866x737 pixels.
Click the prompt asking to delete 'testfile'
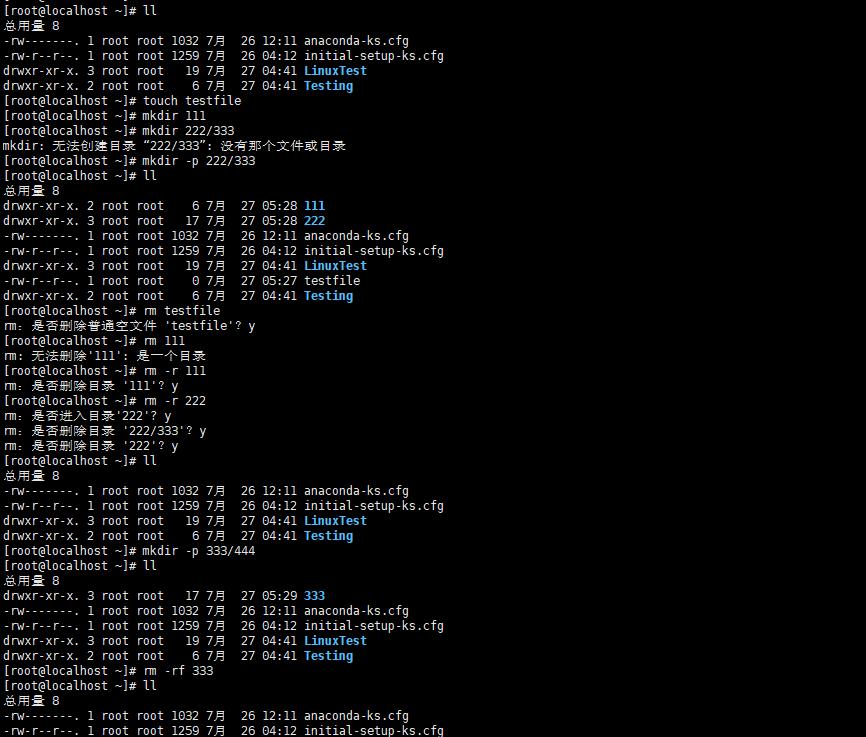tap(130, 326)
